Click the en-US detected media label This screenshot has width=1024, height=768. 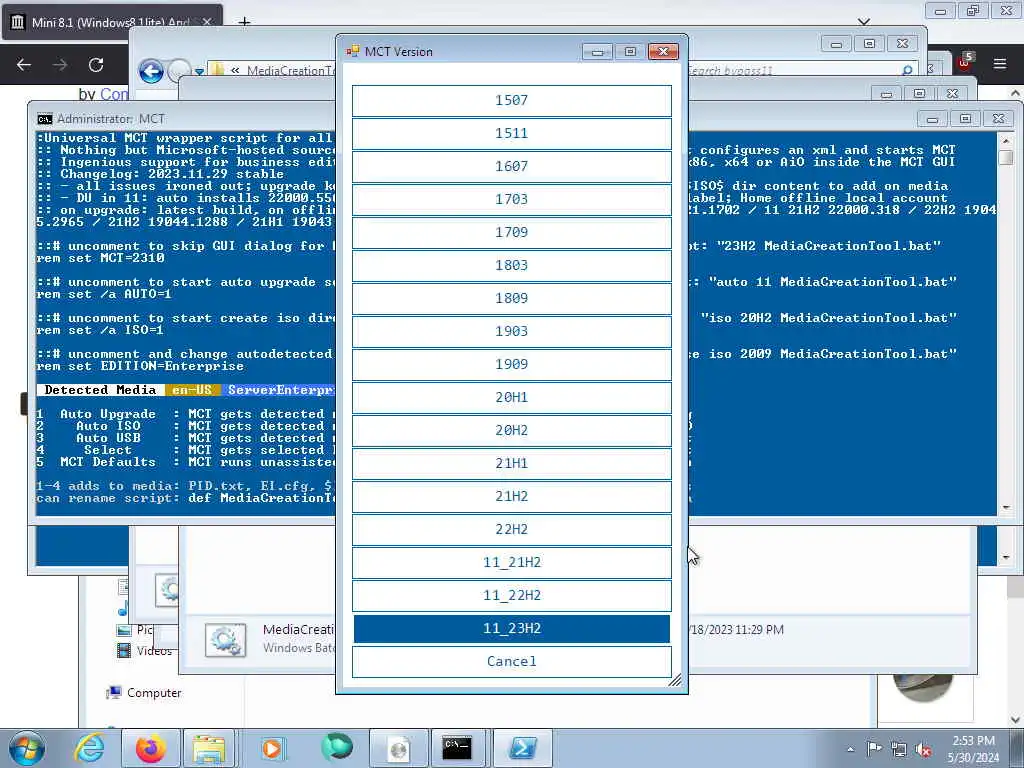192,390
